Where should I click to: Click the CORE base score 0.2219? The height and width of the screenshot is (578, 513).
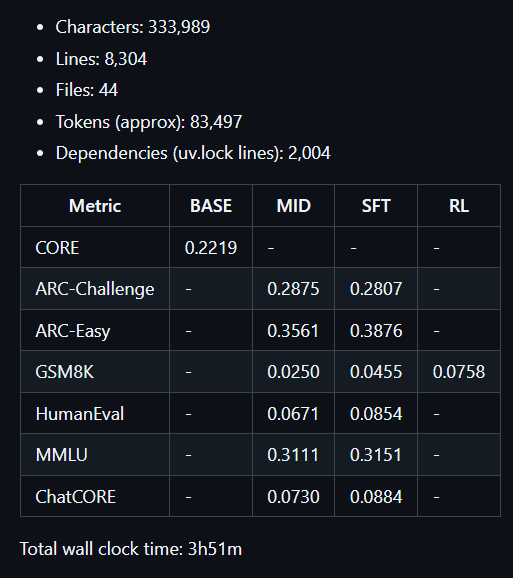[x=211, y=247]
